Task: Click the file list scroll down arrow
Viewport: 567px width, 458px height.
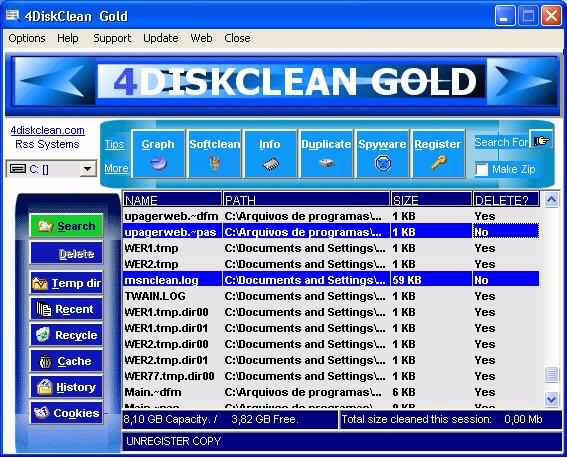Action: point(551,399)
